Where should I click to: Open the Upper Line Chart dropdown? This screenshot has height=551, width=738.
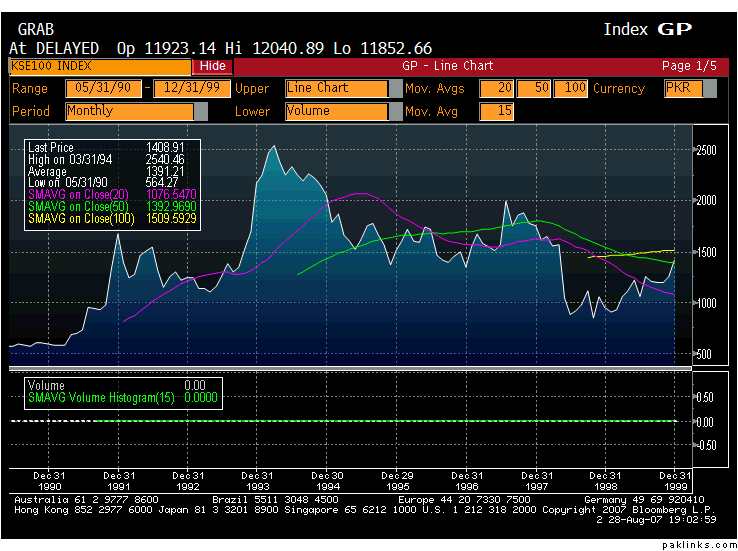point(336,88)
